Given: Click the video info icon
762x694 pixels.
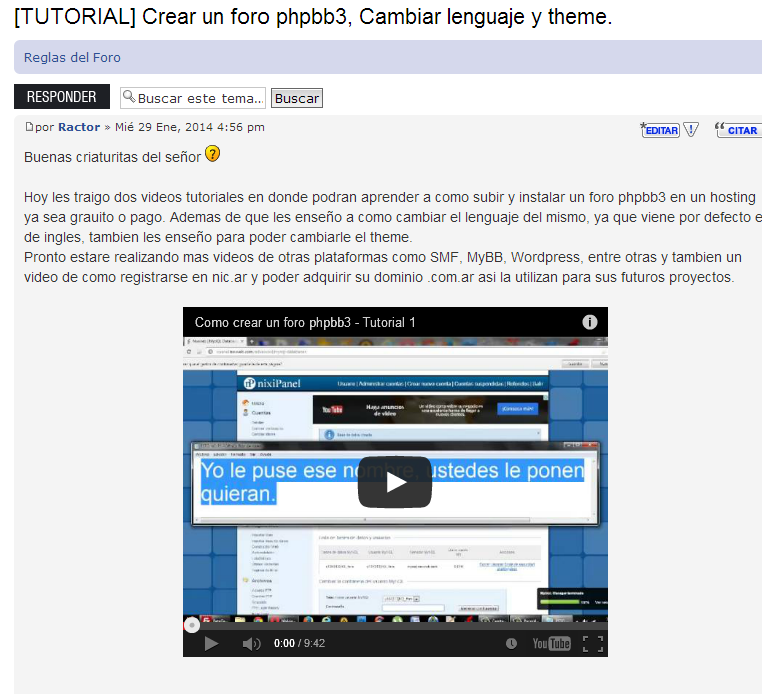Looking at the screenshot, I should pyautogui.click(x=590, y=322).
